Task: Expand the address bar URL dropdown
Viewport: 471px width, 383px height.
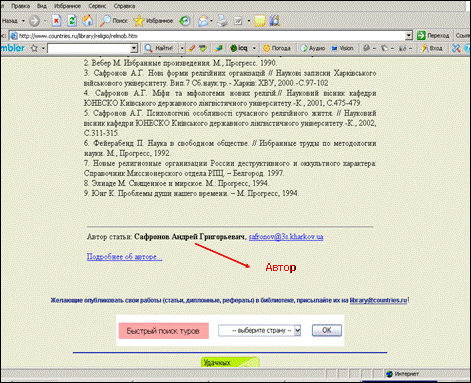Action: pyautogui.click(x=409, y=35)
